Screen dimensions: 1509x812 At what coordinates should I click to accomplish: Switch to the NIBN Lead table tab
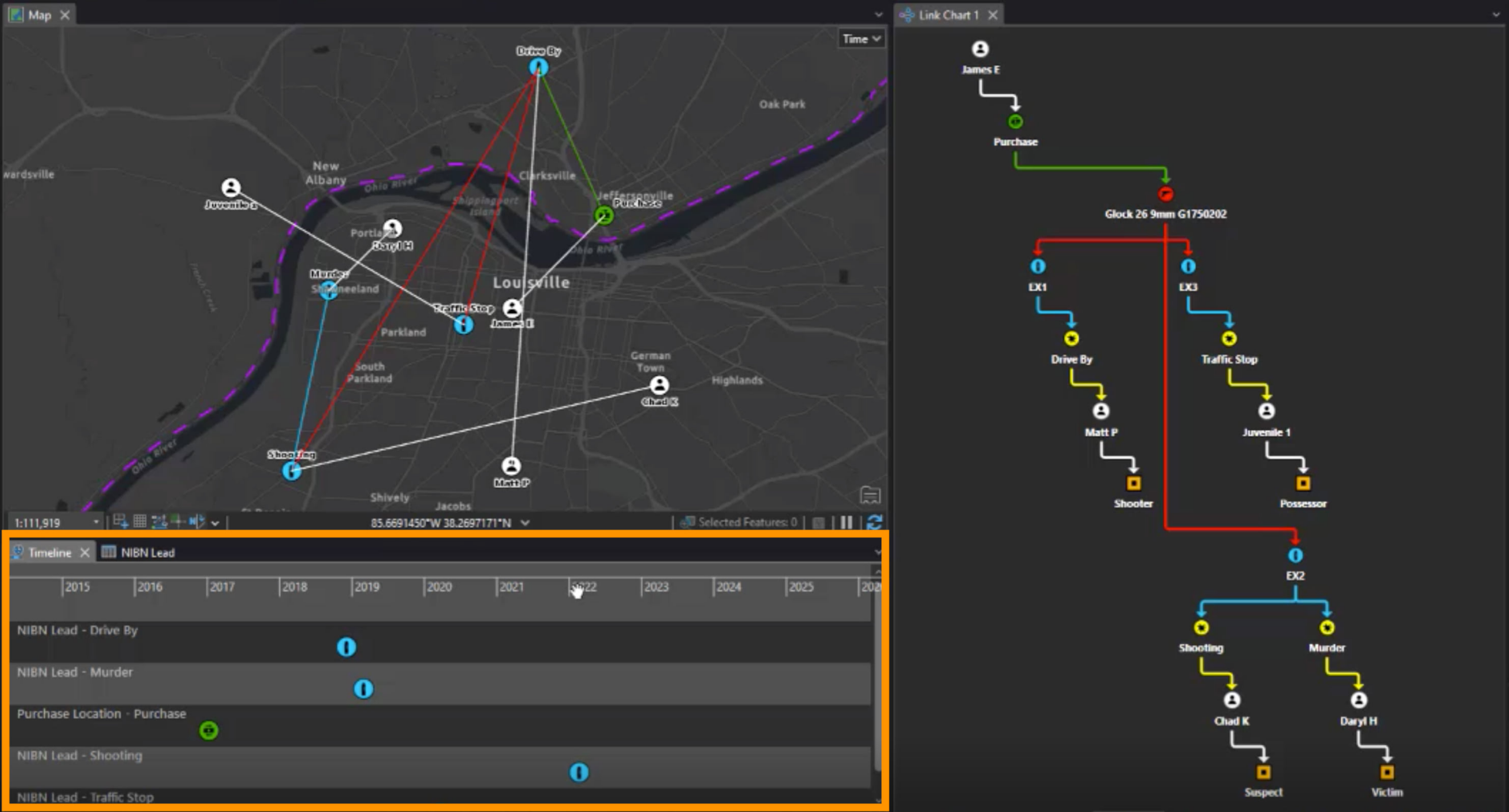[x=147, y=552]
